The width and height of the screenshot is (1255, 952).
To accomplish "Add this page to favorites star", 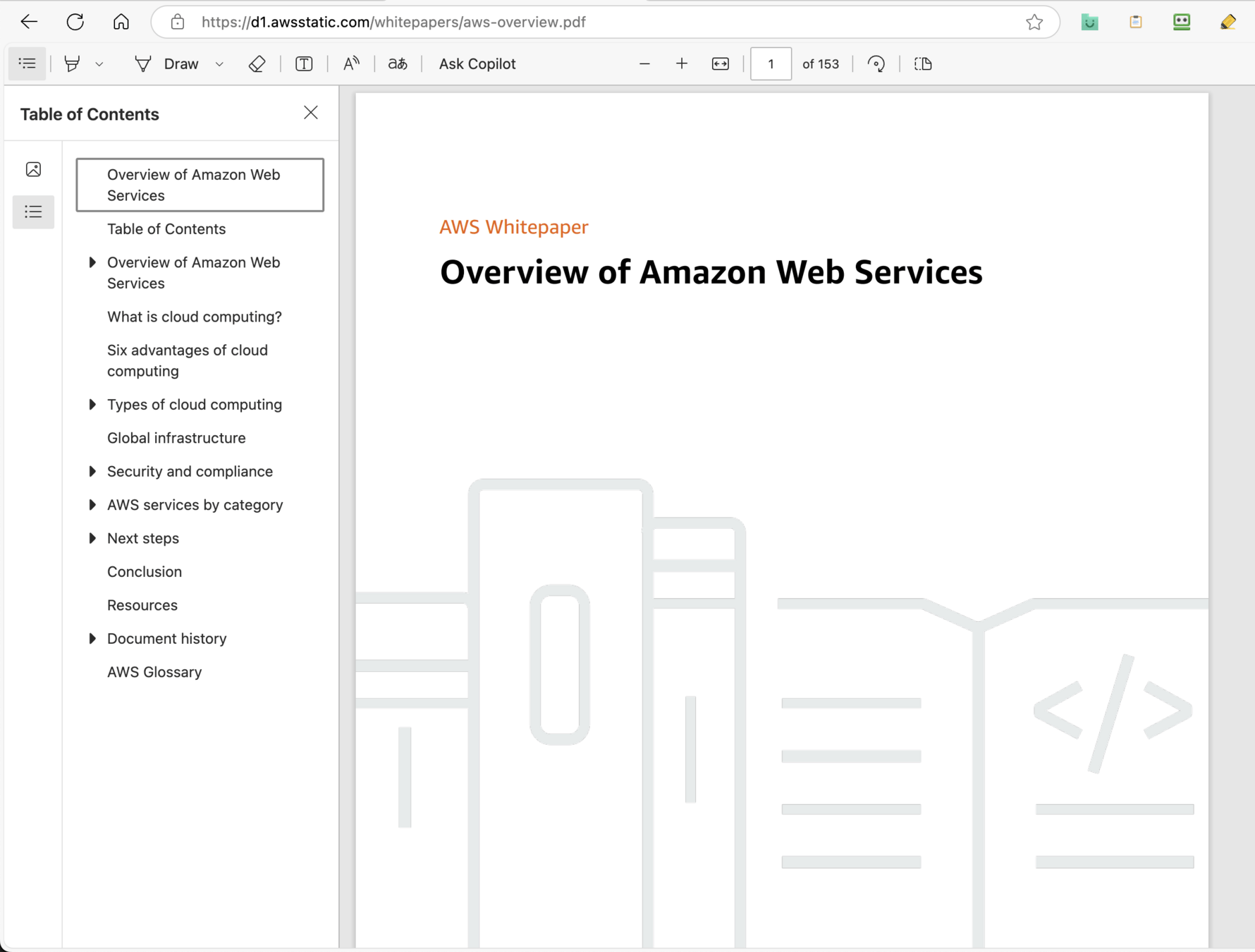I will click(x=1034, y=22).
